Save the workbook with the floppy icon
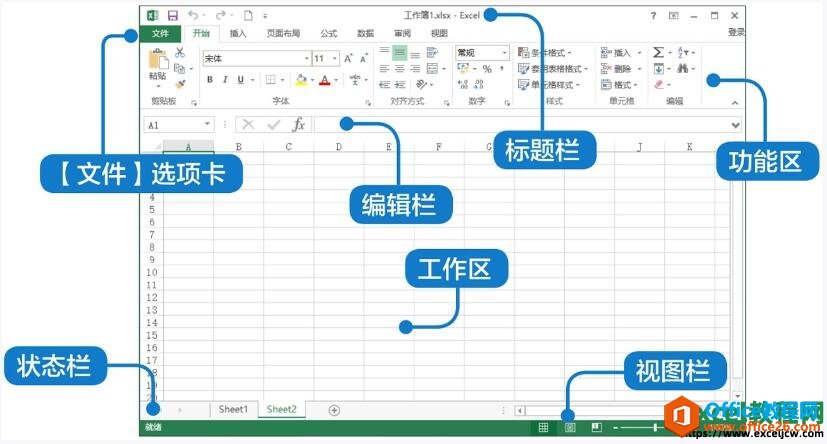The height and width of the screenshot is (444, 827). [x=173, y=15]
